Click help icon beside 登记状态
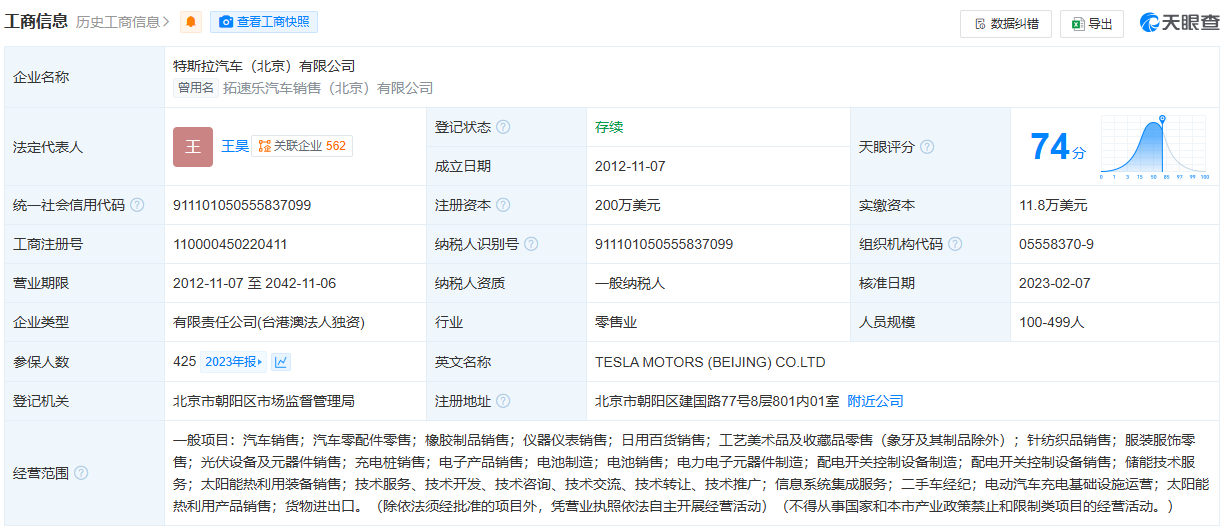This screenshot has height=528, width=1220. 503,127
